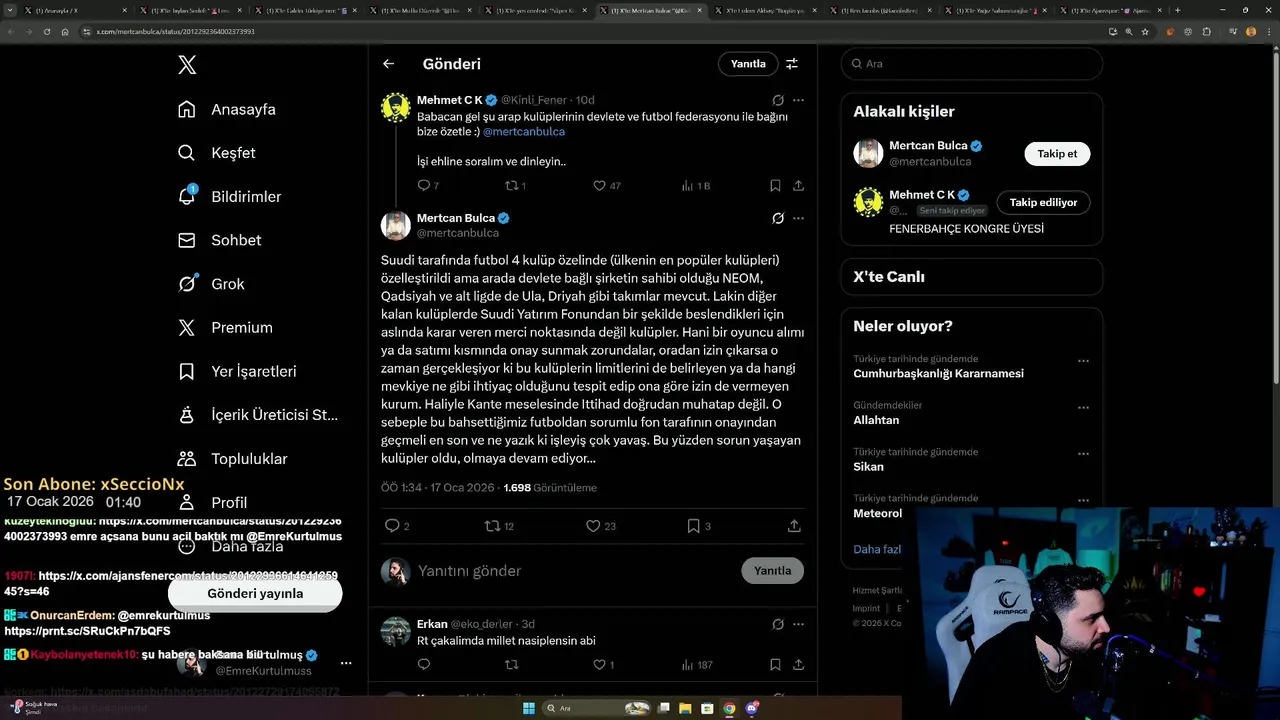1280x720 pixels.
Task: Open account menu dots by EmreKurtulmuss
Action: (346, 663)
